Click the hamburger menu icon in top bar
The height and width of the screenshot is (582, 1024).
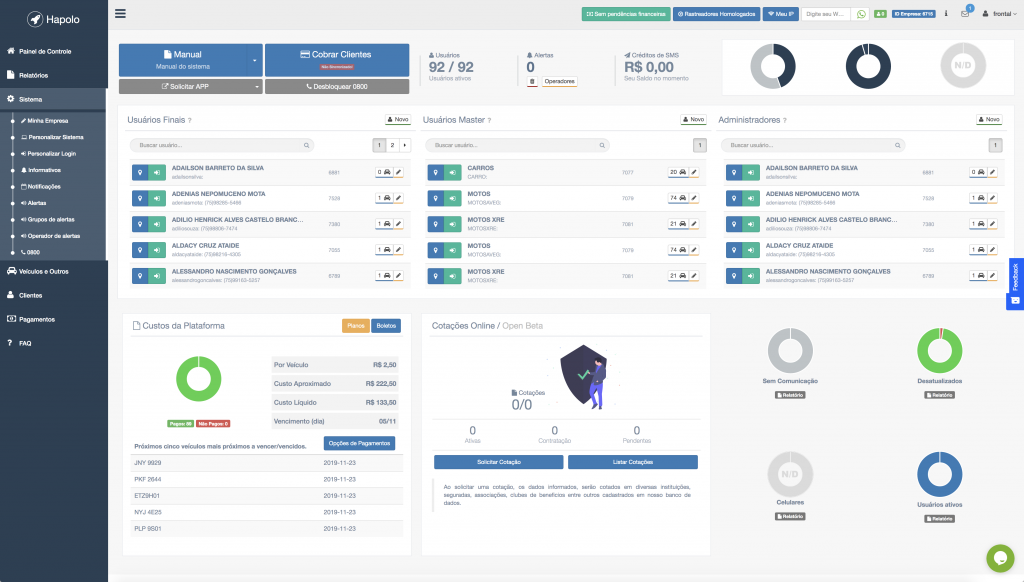click(121, 14)
